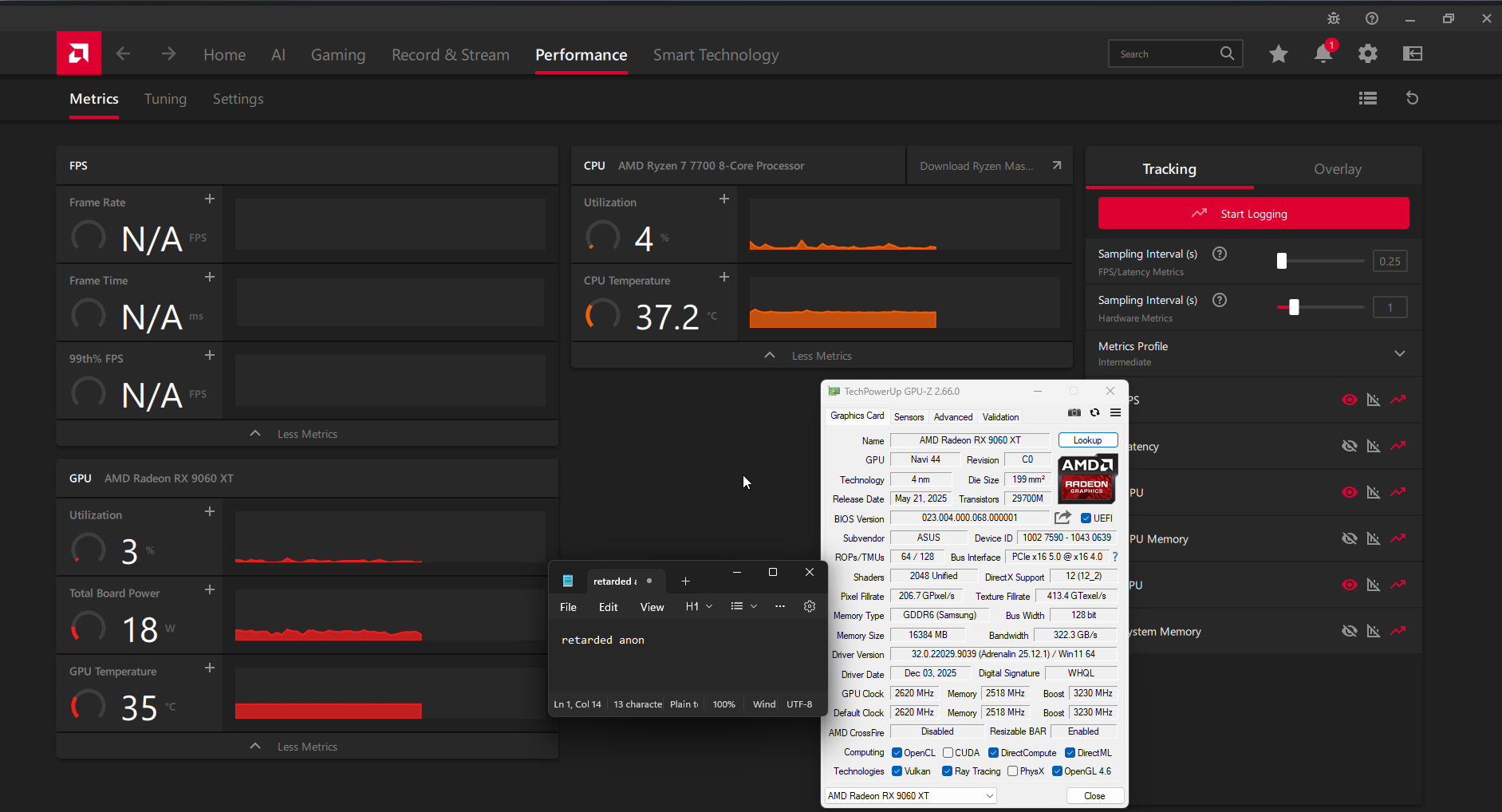Toggle the sidebar panel icon
This screenshot has width=1502, height=812.
[x=1413, y=53]
